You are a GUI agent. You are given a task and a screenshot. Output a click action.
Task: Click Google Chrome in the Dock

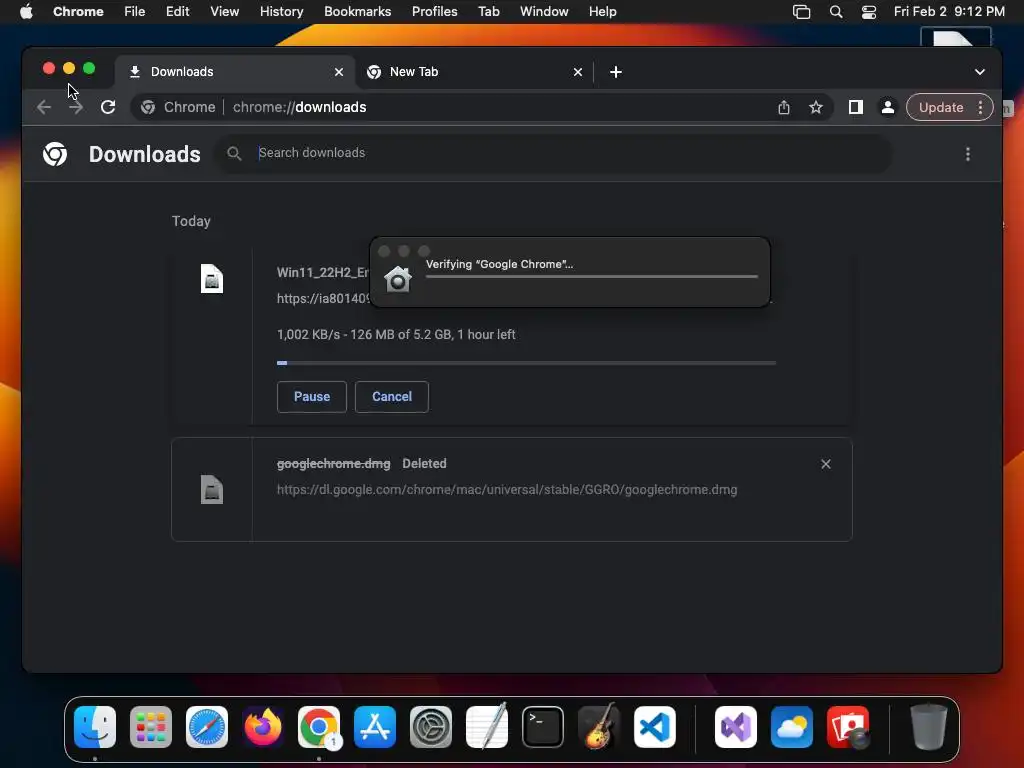319,727
